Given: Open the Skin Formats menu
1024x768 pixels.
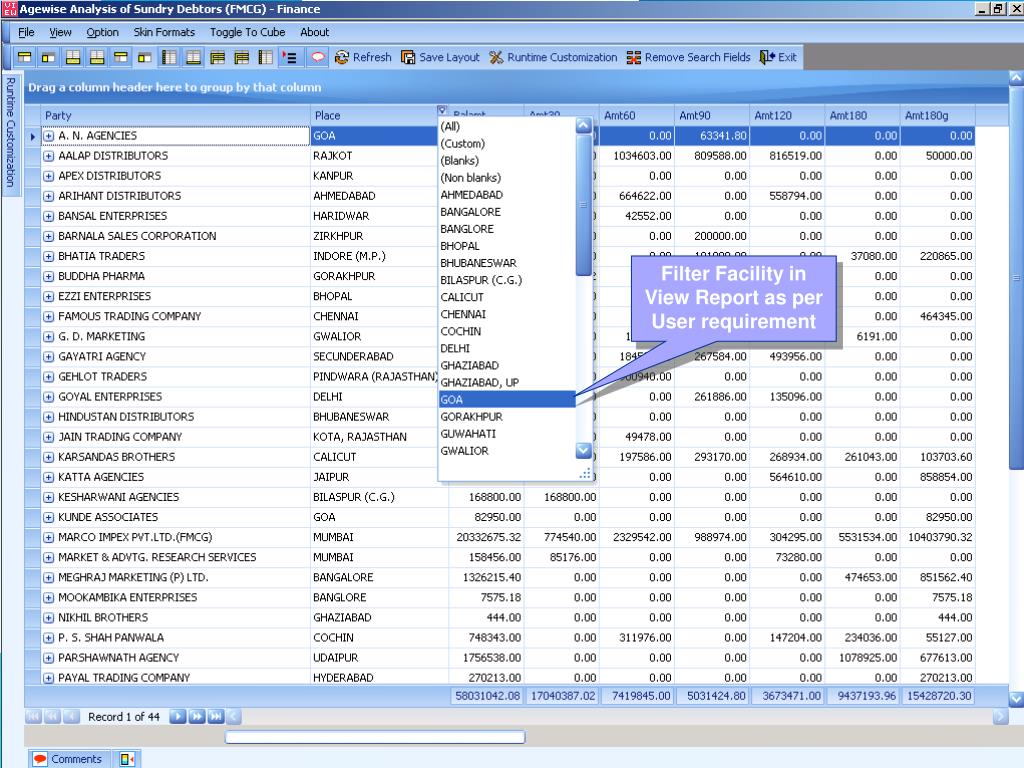Looking at the screenshot, I should click(x=164, y=32).
